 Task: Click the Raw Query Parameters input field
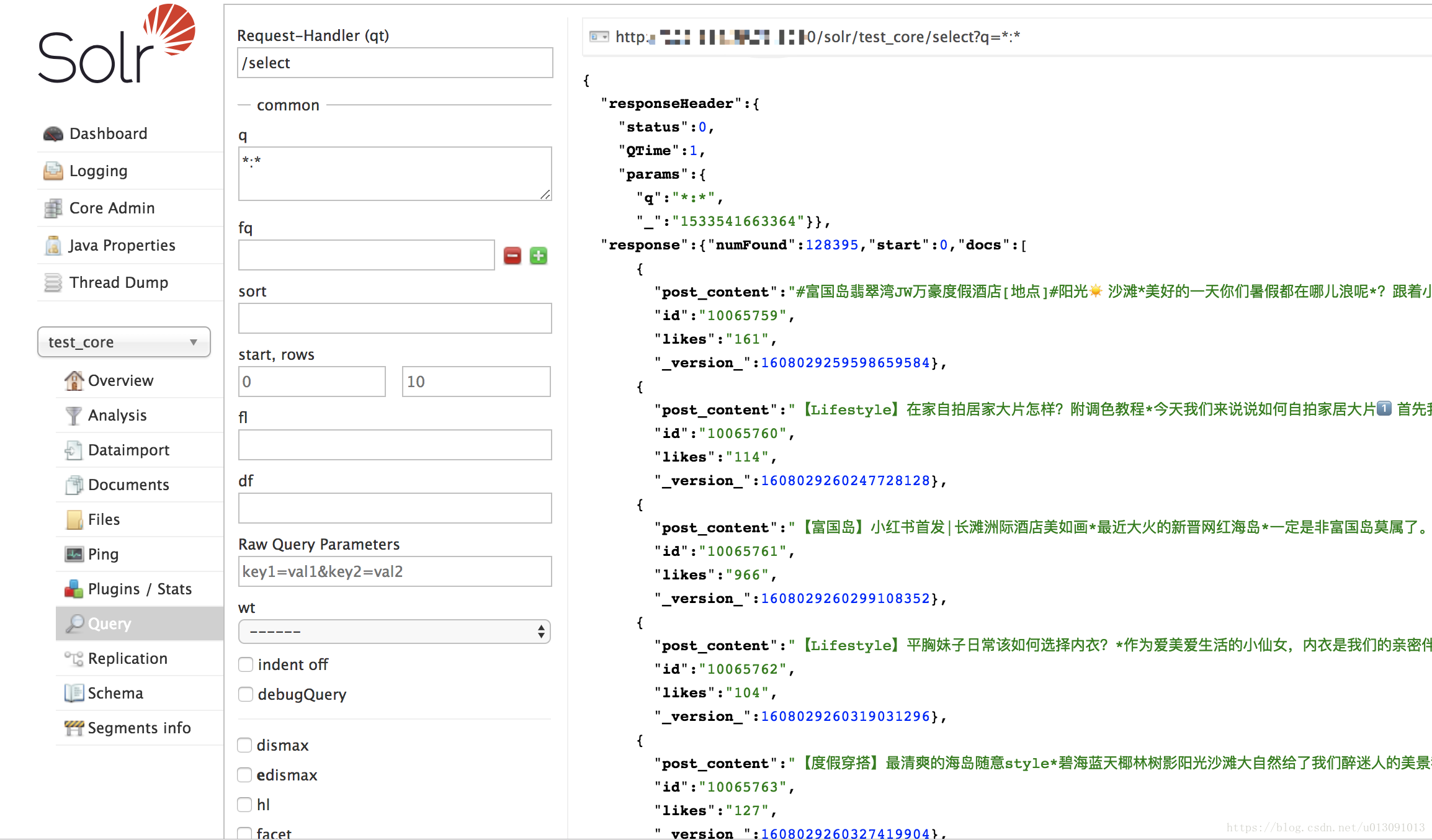tap(395, 571)
